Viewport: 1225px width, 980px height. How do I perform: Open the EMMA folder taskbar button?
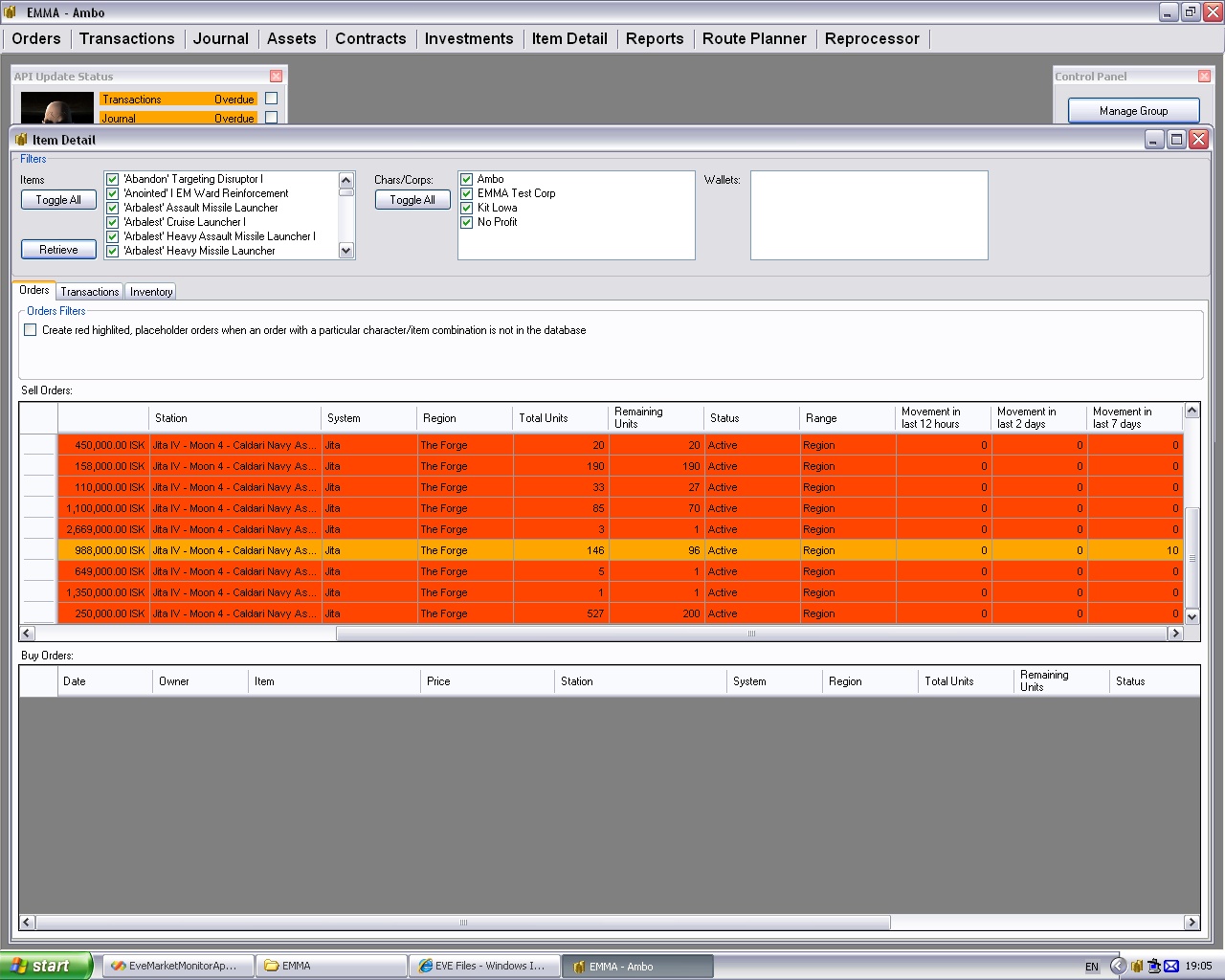pyautogui.click(x=331, y=966)
